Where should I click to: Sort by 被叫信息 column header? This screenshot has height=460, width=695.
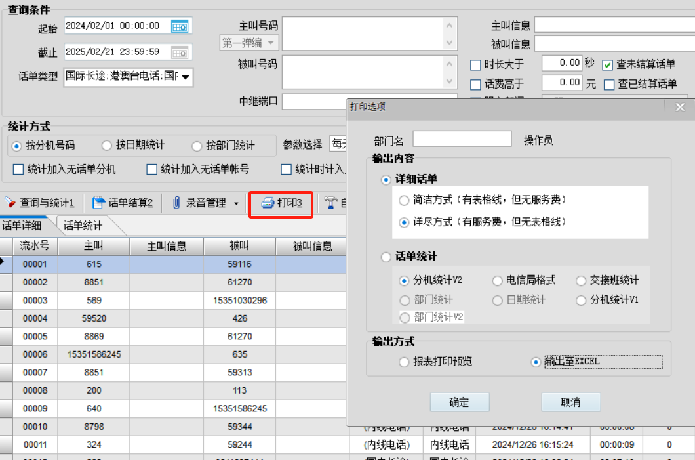312,246
